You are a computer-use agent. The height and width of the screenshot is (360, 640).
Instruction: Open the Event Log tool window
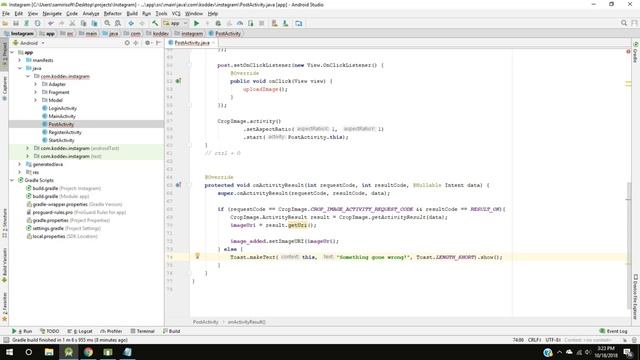click(x=613, y=331)
